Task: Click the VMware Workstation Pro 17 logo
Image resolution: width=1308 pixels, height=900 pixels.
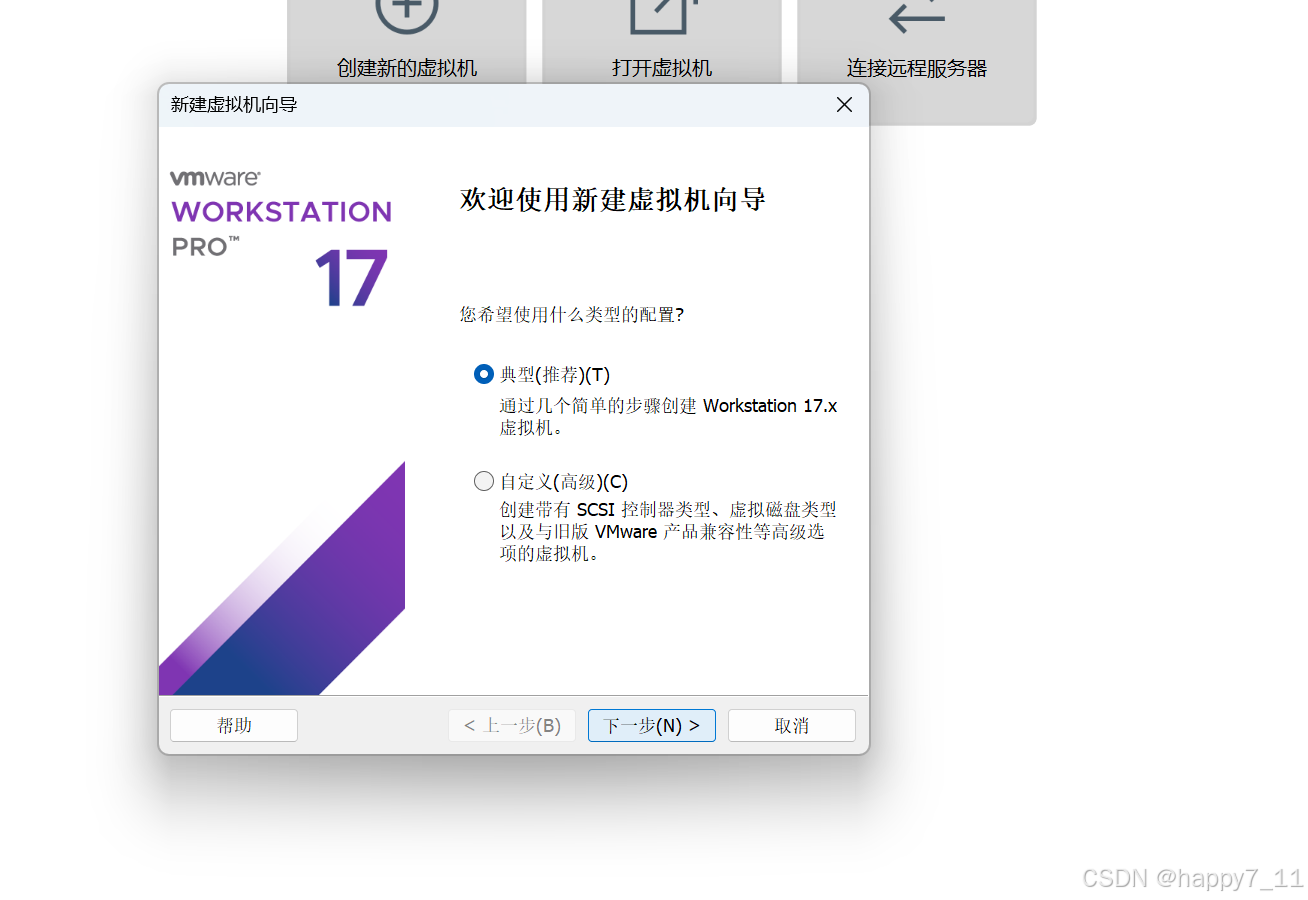Action: point(281,238)
